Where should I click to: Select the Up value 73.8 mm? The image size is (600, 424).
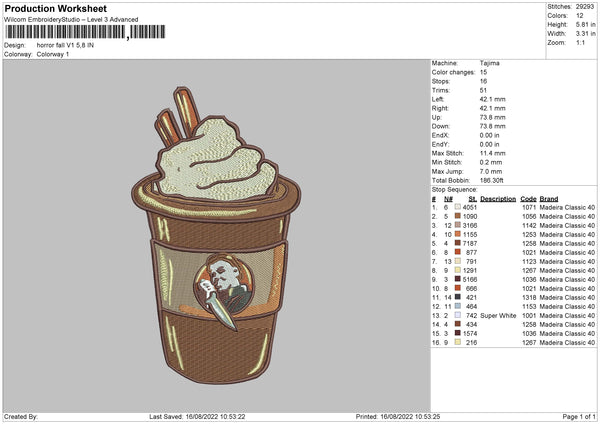coord(492,117)
